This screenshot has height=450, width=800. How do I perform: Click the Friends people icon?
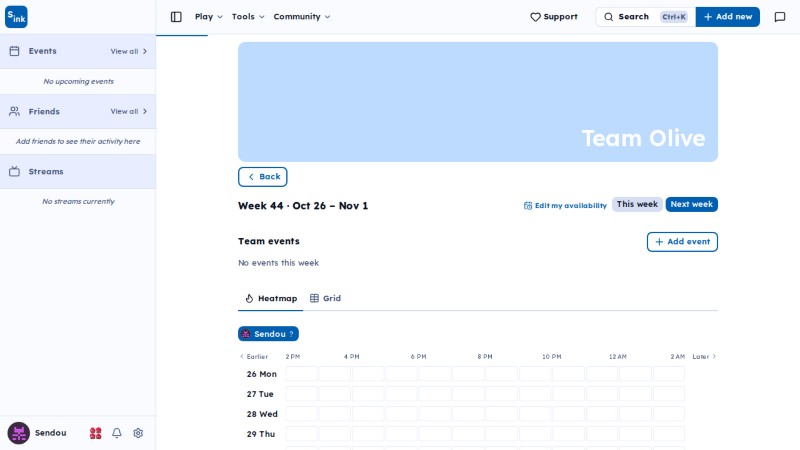point(14,111)
